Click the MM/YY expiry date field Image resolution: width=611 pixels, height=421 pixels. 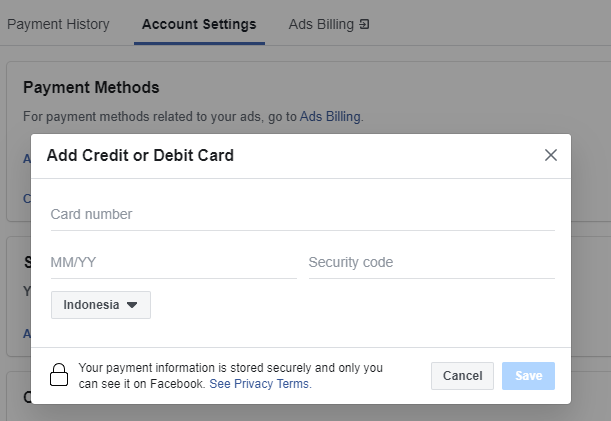click(x=174, y=262)
